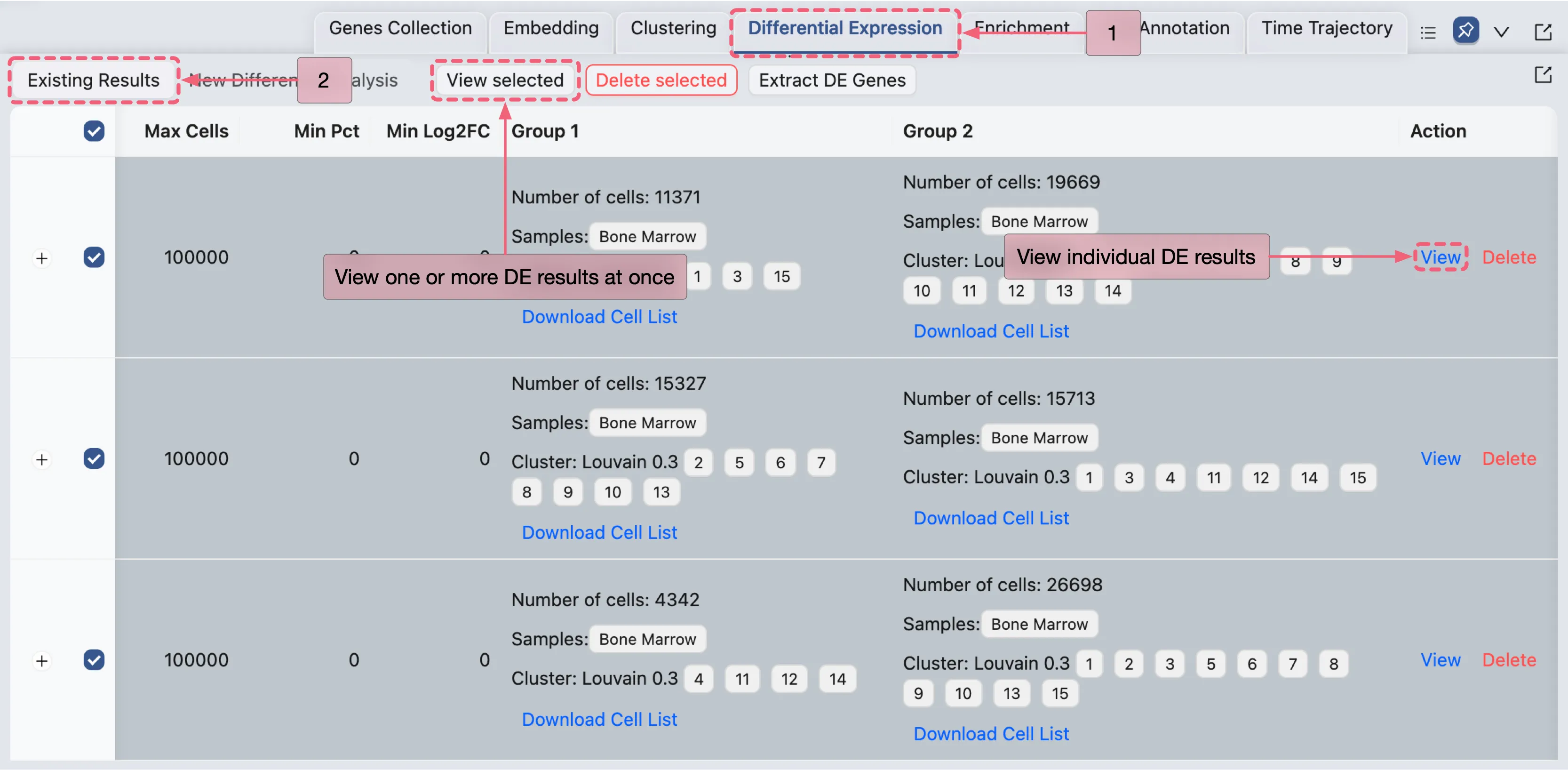Image resolution: width=1568 pixels, height=770 pixels.
Task: Uncheck the last result row checkbox
Action: tap(94, 660)
